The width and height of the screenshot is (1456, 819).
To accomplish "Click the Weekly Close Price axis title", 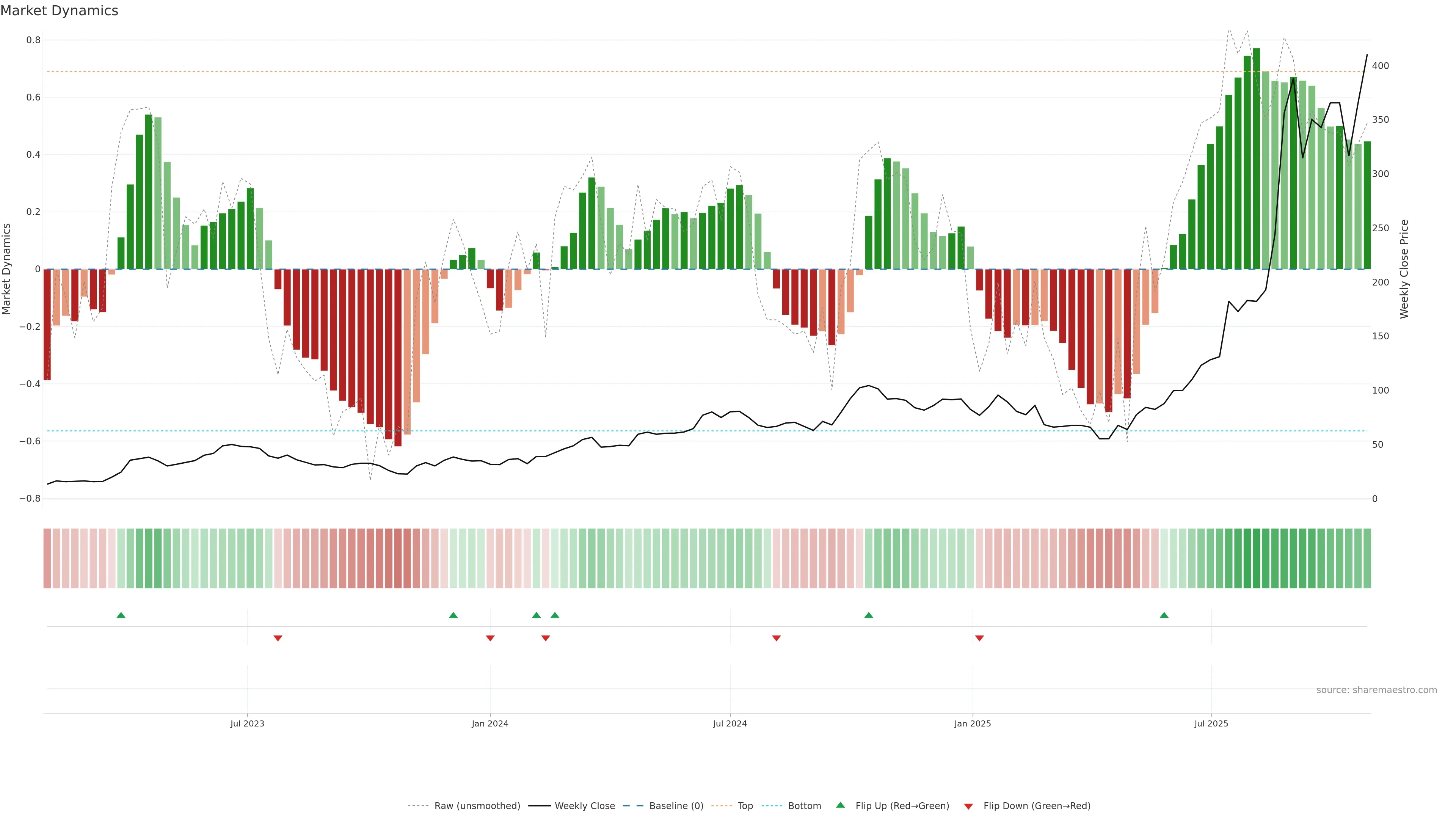I will (1404, 269).
